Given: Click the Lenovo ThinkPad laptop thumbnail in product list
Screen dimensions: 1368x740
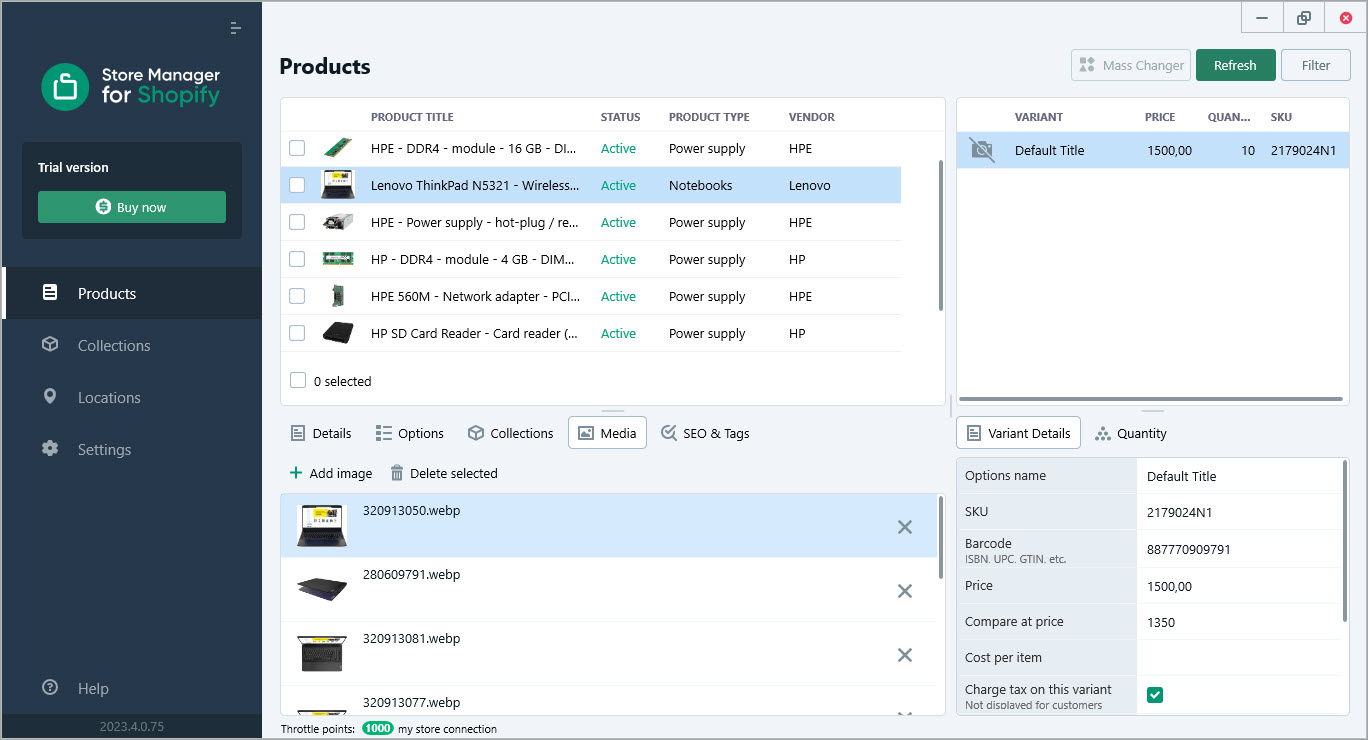Looking at the screenshot, I should pos(338,185).
